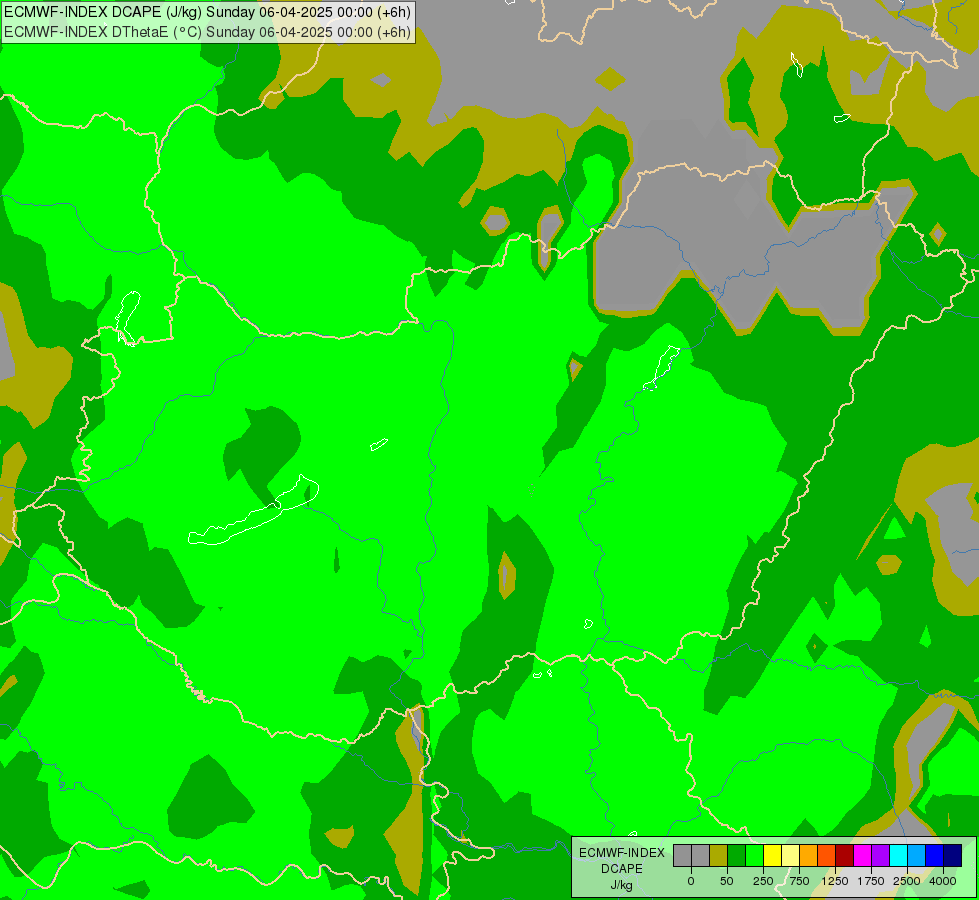Choose the dark red legend swatch
Image resolution: width=979 pixels, height=900 pixels.
tap(845, 856)
